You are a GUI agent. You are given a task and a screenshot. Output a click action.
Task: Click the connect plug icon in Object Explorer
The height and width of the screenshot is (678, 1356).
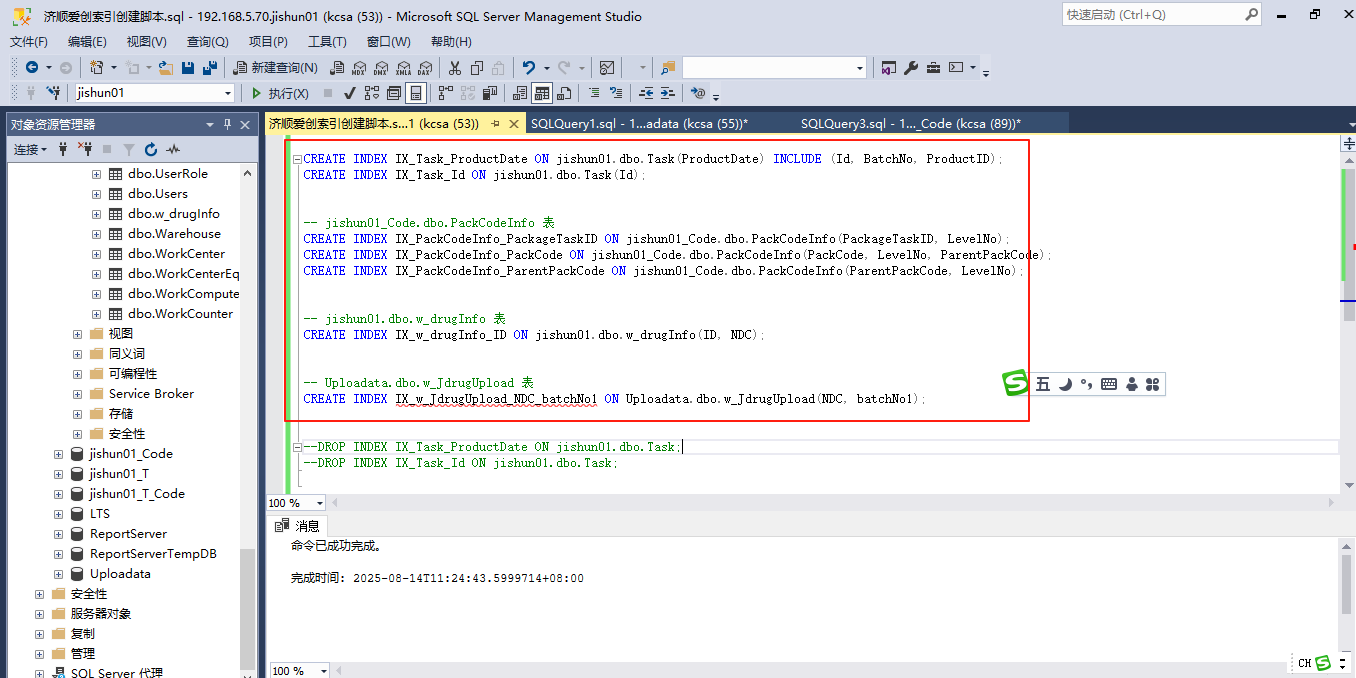[63, 149]
